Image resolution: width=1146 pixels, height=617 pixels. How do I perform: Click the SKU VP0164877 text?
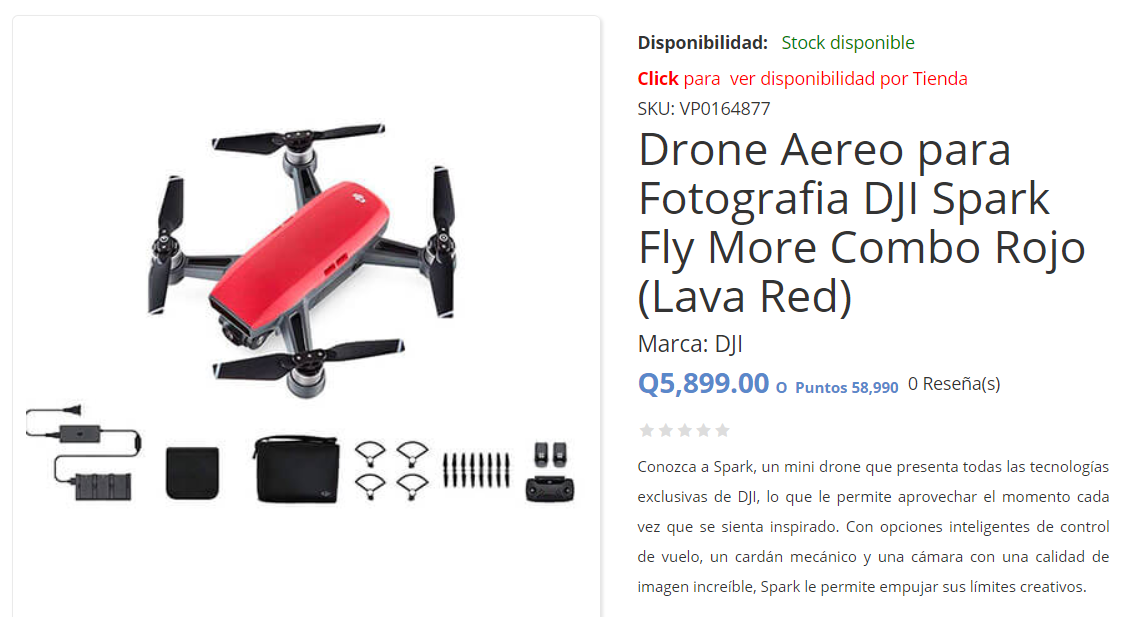[704, 109]
